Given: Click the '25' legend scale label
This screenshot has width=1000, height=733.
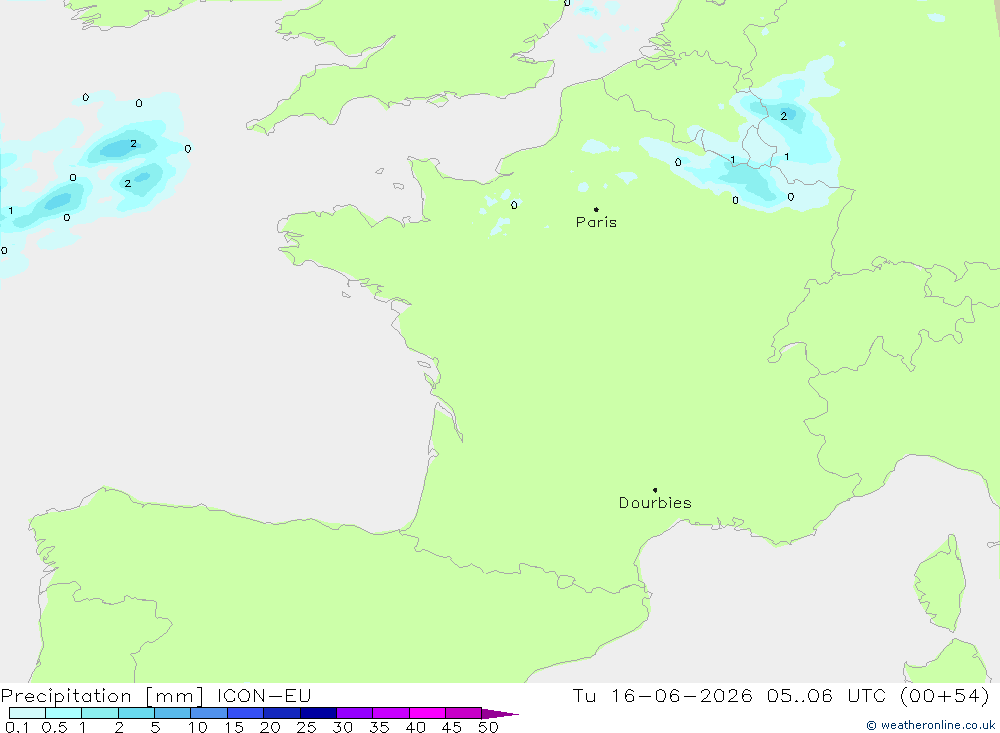Looking at the screenshot, I should click(x=306, y=727).
